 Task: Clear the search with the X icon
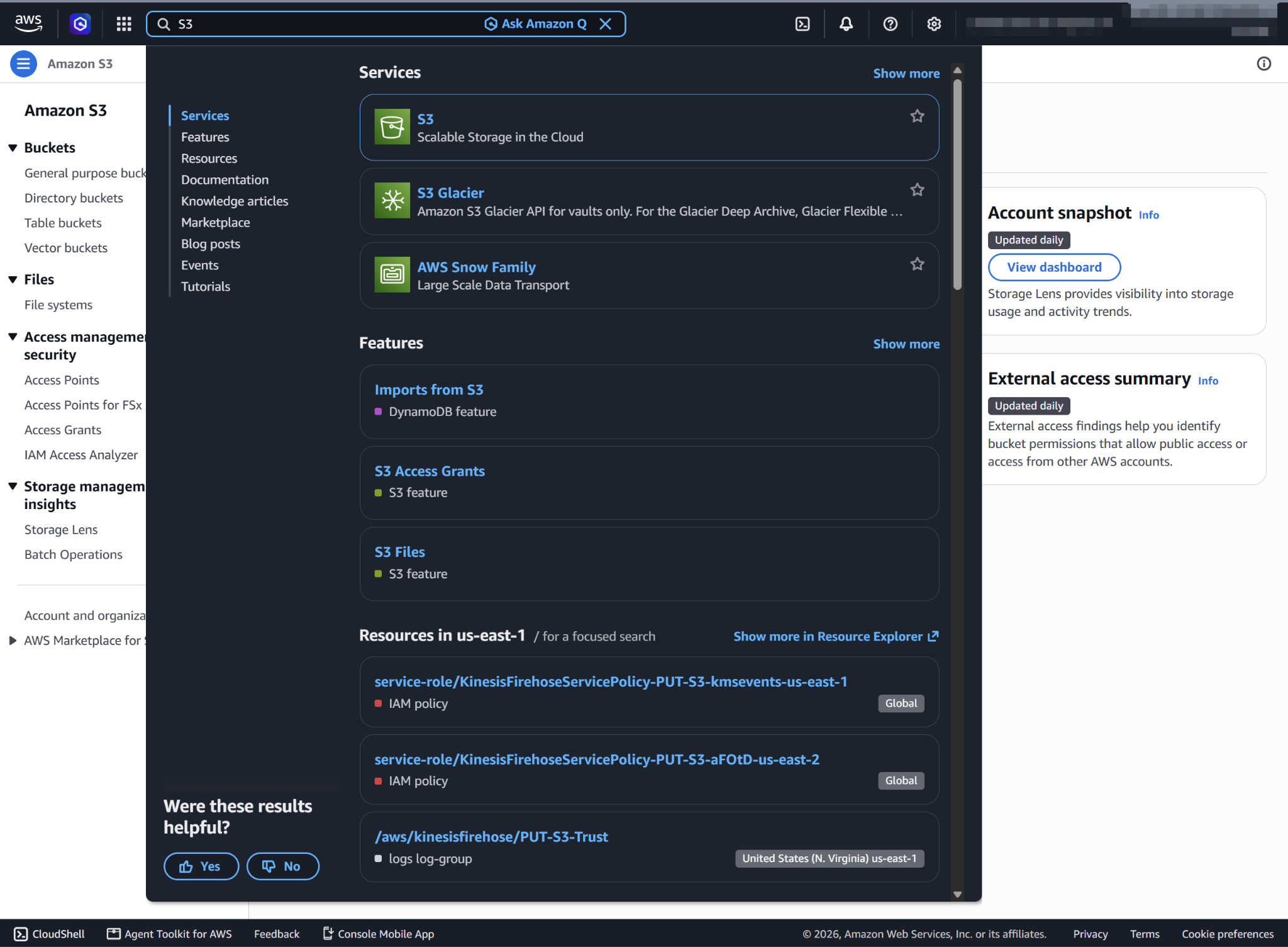pos(605,24)
